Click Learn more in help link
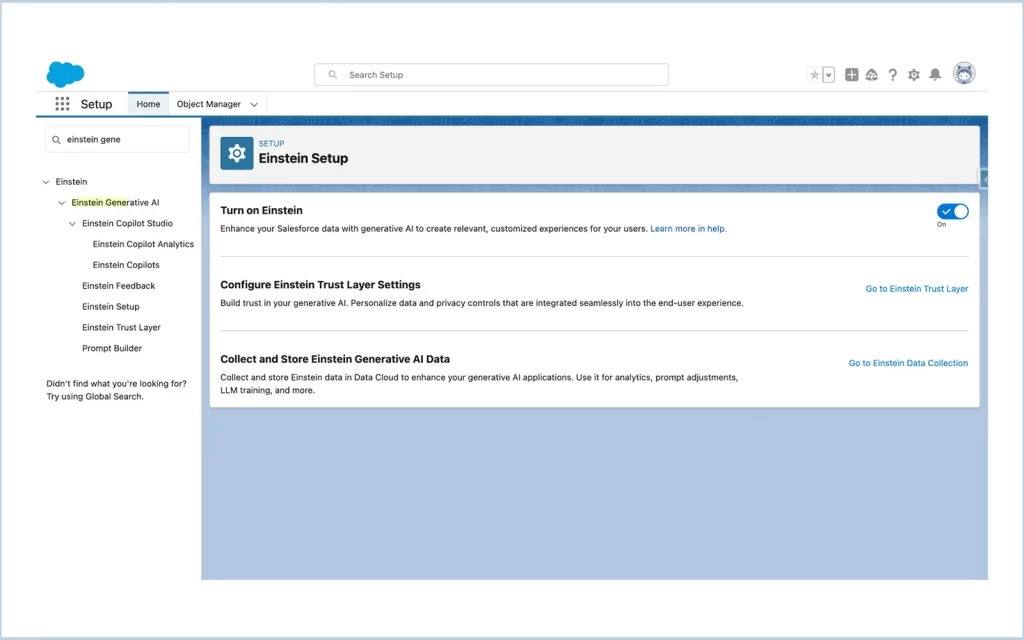Screen dimensions: 1024x640 (x=688, y=229)
